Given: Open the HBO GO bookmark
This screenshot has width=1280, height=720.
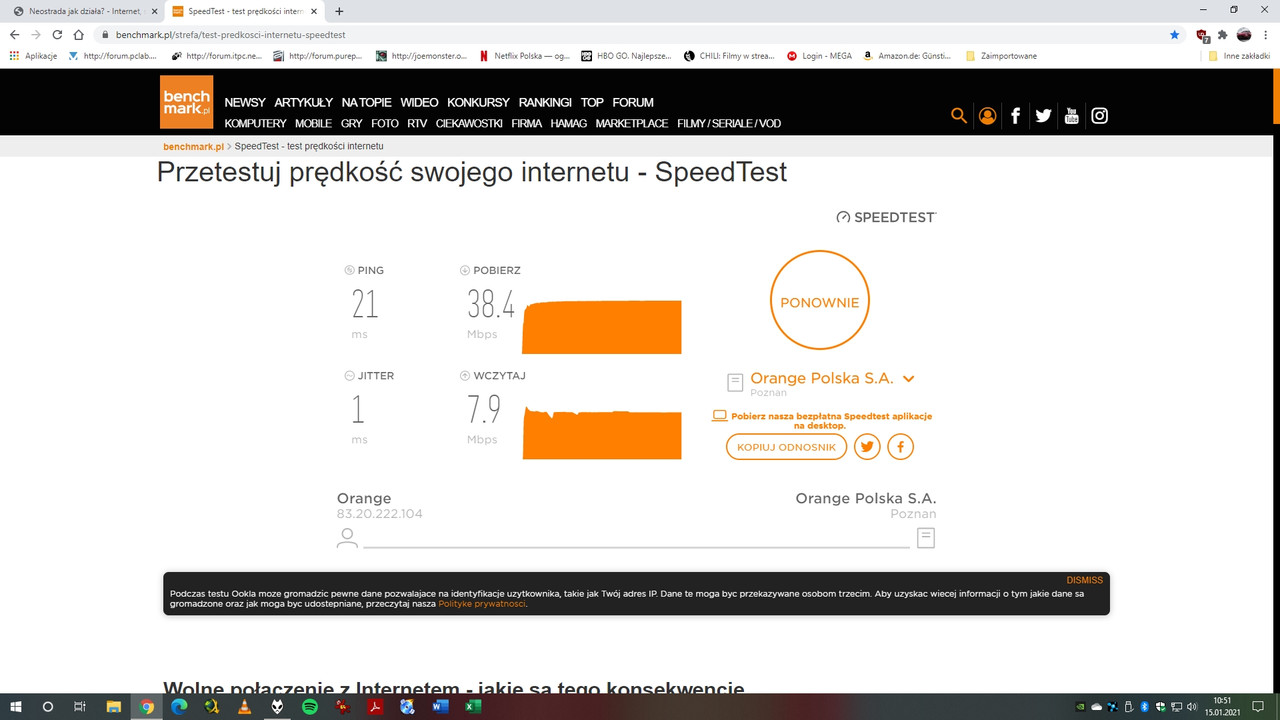Looking at the screenshot, I should [625, 56].
